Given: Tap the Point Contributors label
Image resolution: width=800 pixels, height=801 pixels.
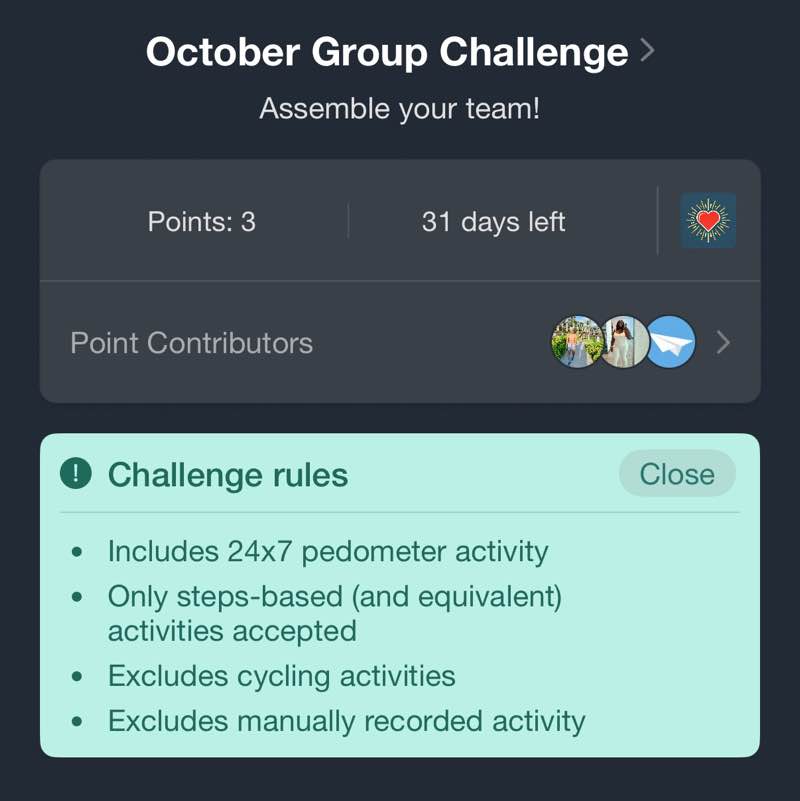Looking at the screenshot, I should click(x=191, y=343).
